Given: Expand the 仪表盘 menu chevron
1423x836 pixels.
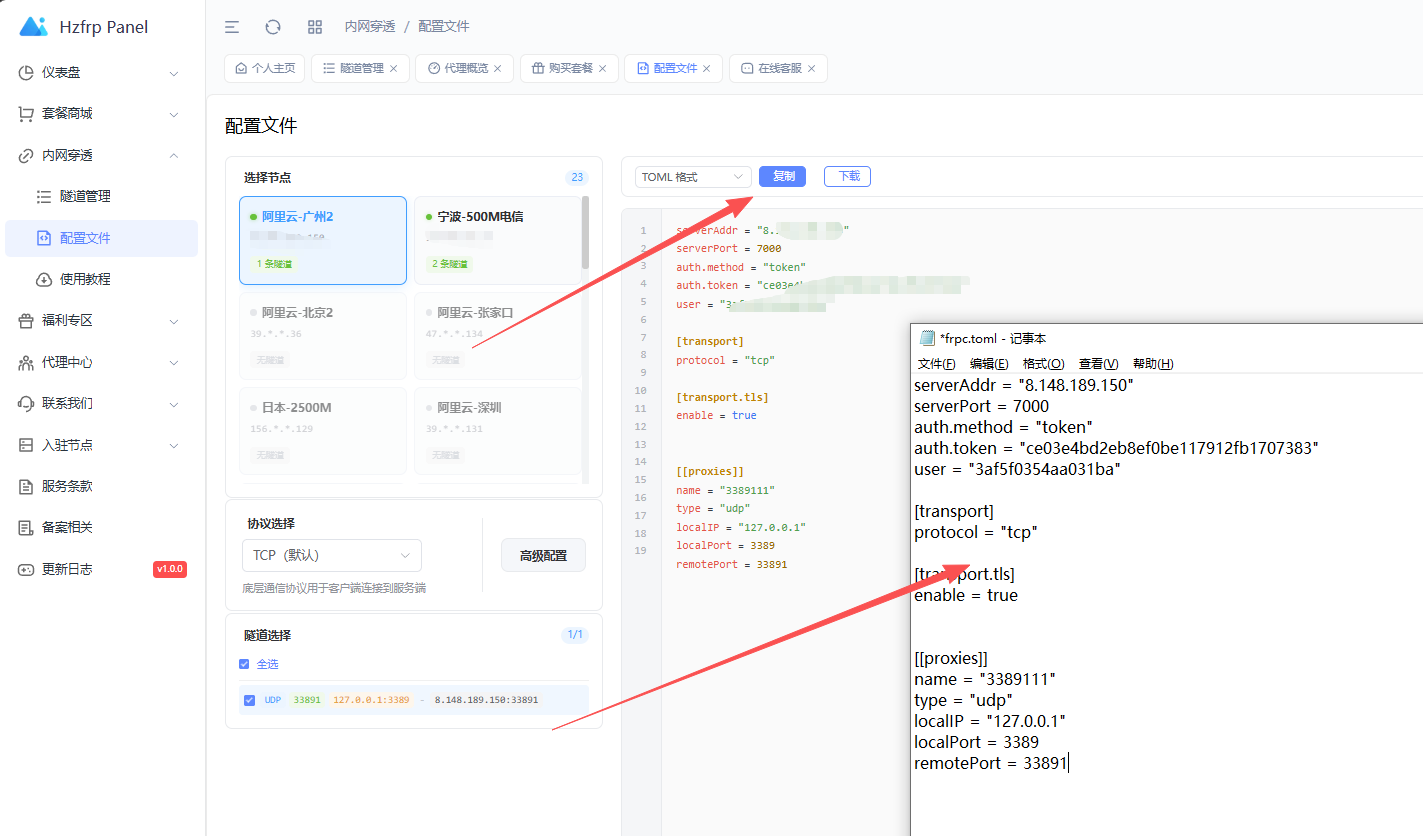Looking at the screenshot, I should 174,73.
